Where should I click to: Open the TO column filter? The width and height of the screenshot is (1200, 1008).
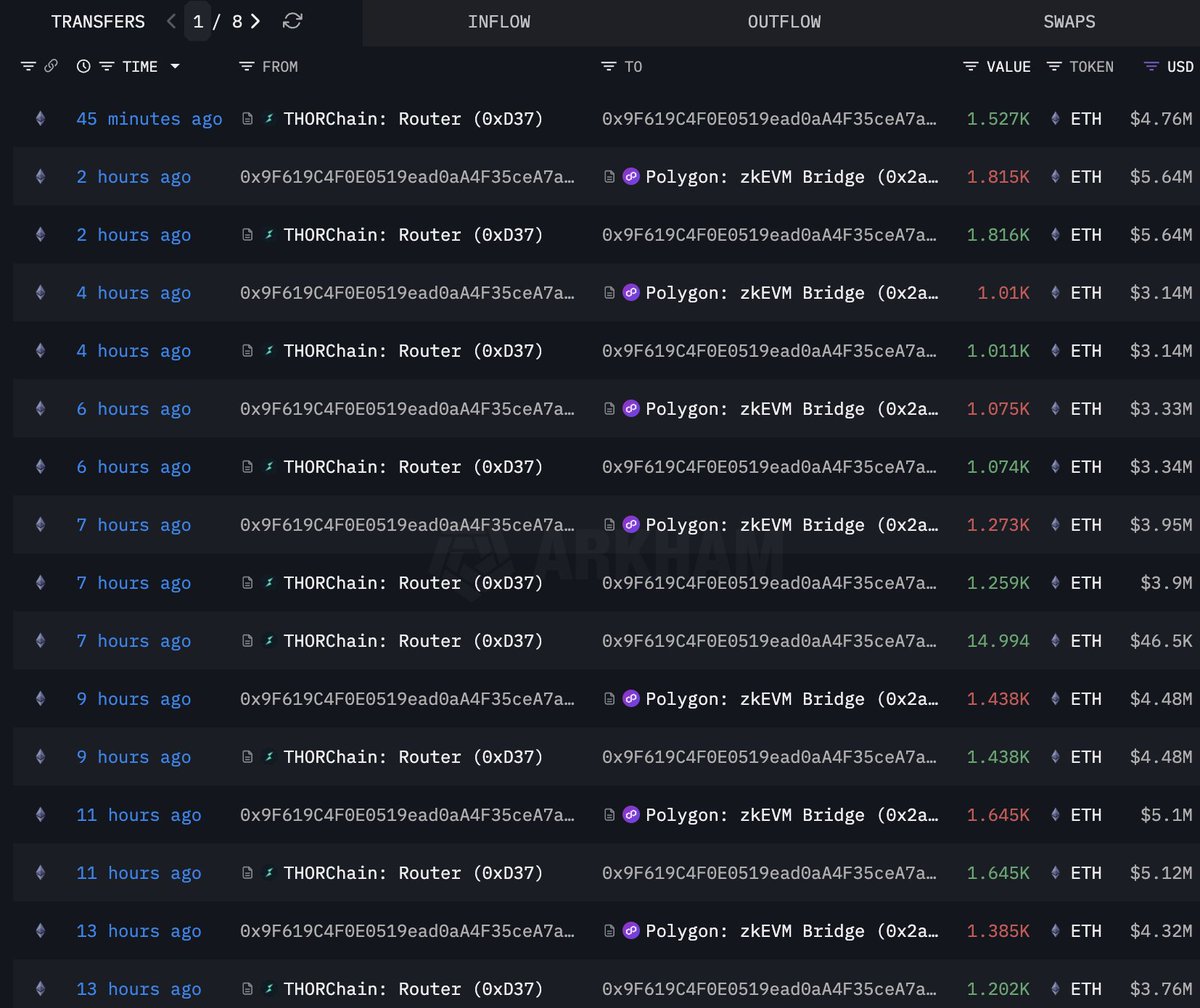click(x=608, y=66)
